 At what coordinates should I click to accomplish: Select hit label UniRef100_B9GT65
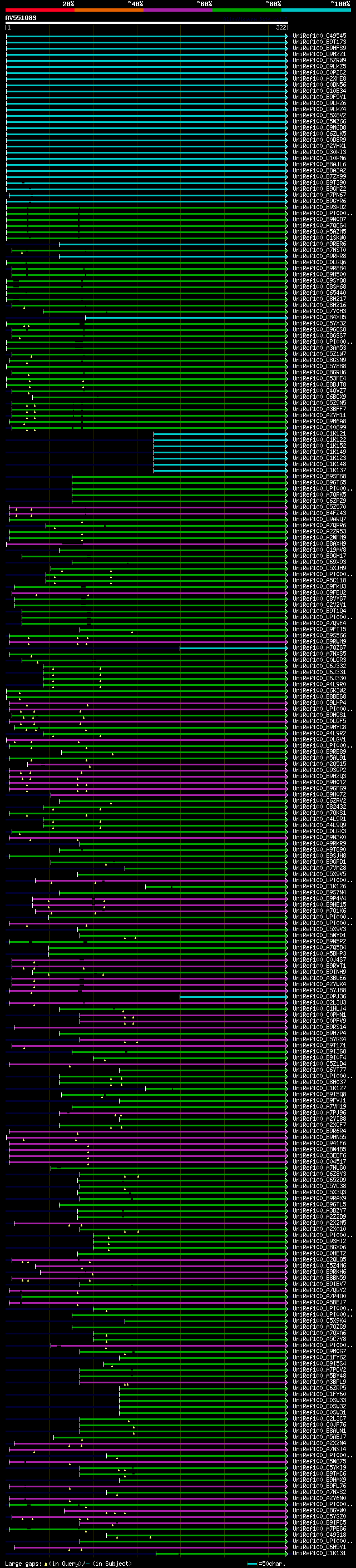[319, 482]
